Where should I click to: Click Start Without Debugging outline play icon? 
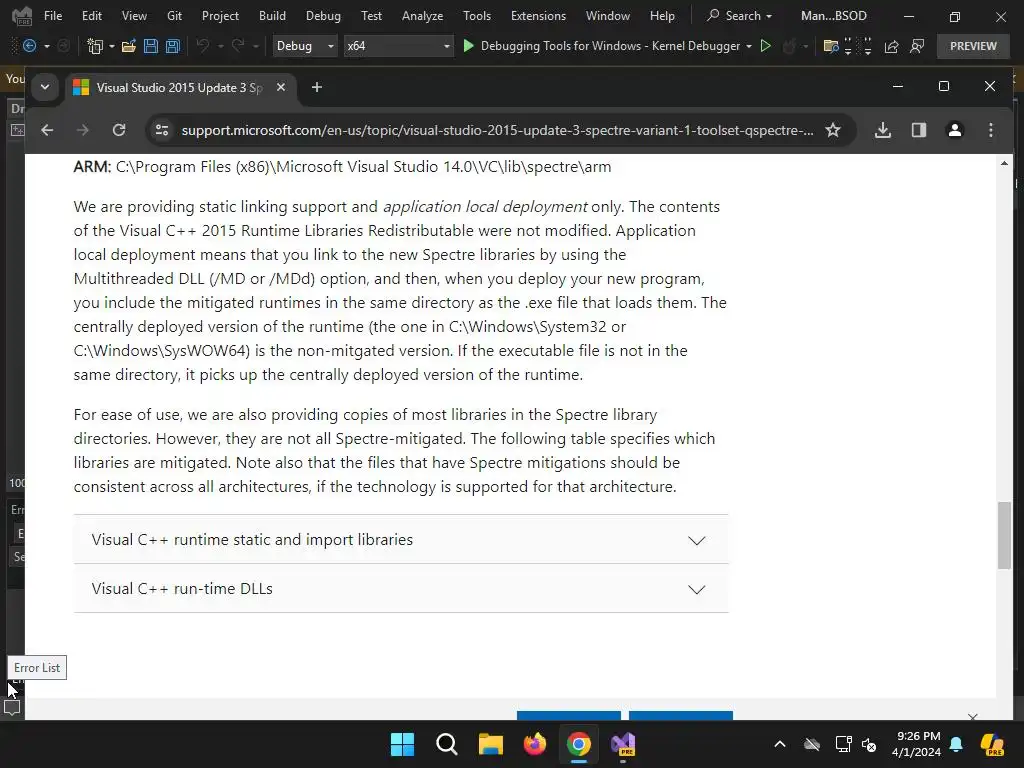766,46
